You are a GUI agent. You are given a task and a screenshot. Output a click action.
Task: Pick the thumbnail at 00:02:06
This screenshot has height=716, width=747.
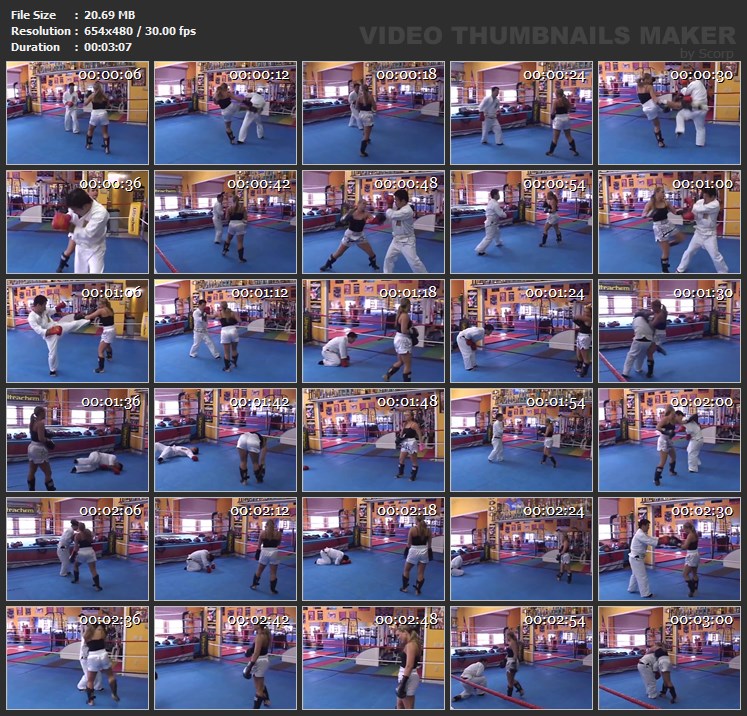pos(77,549)
